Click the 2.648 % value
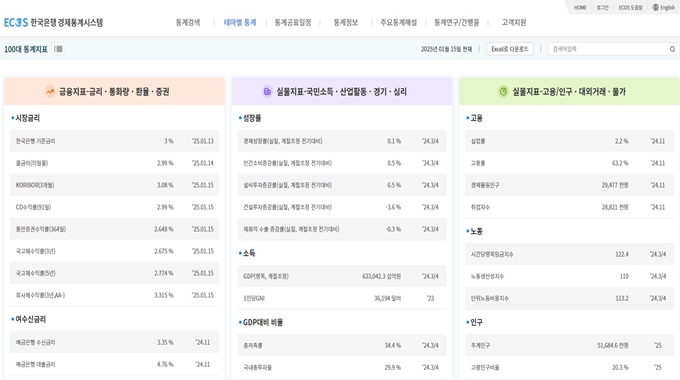680x380 pixels. pyautogui.click(x=164, y=229)
